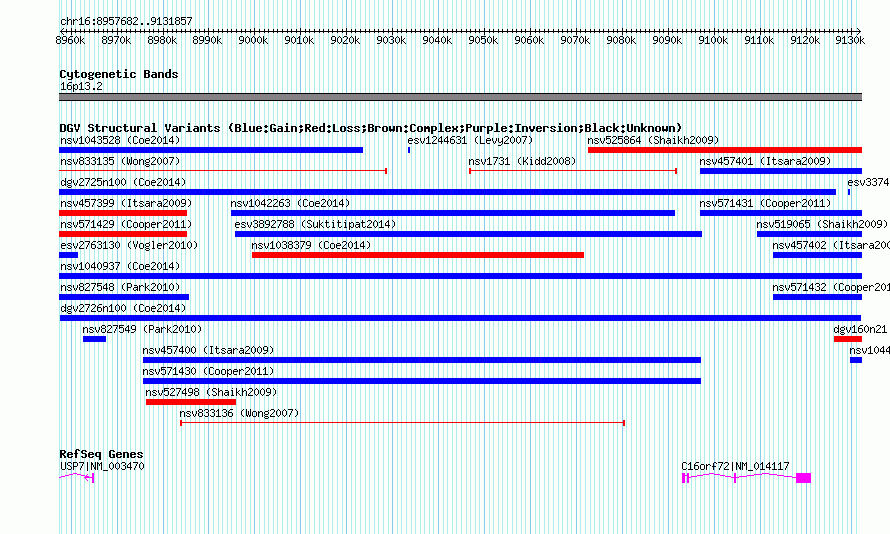This screenshot has height=534, width=890.
Task: Click the chr16:8957682..9131857 coordinate label
Action: pos(126,21)
